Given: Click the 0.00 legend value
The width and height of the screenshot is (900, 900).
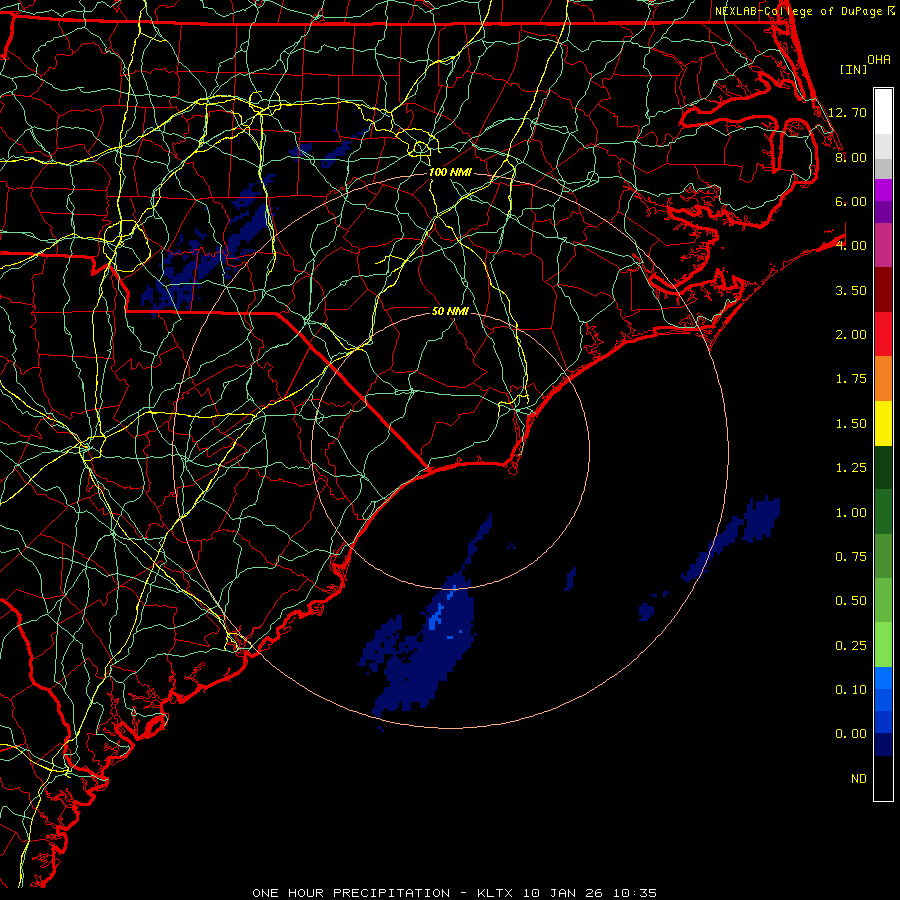Looking at the screenshot, I should pos(851,734).
